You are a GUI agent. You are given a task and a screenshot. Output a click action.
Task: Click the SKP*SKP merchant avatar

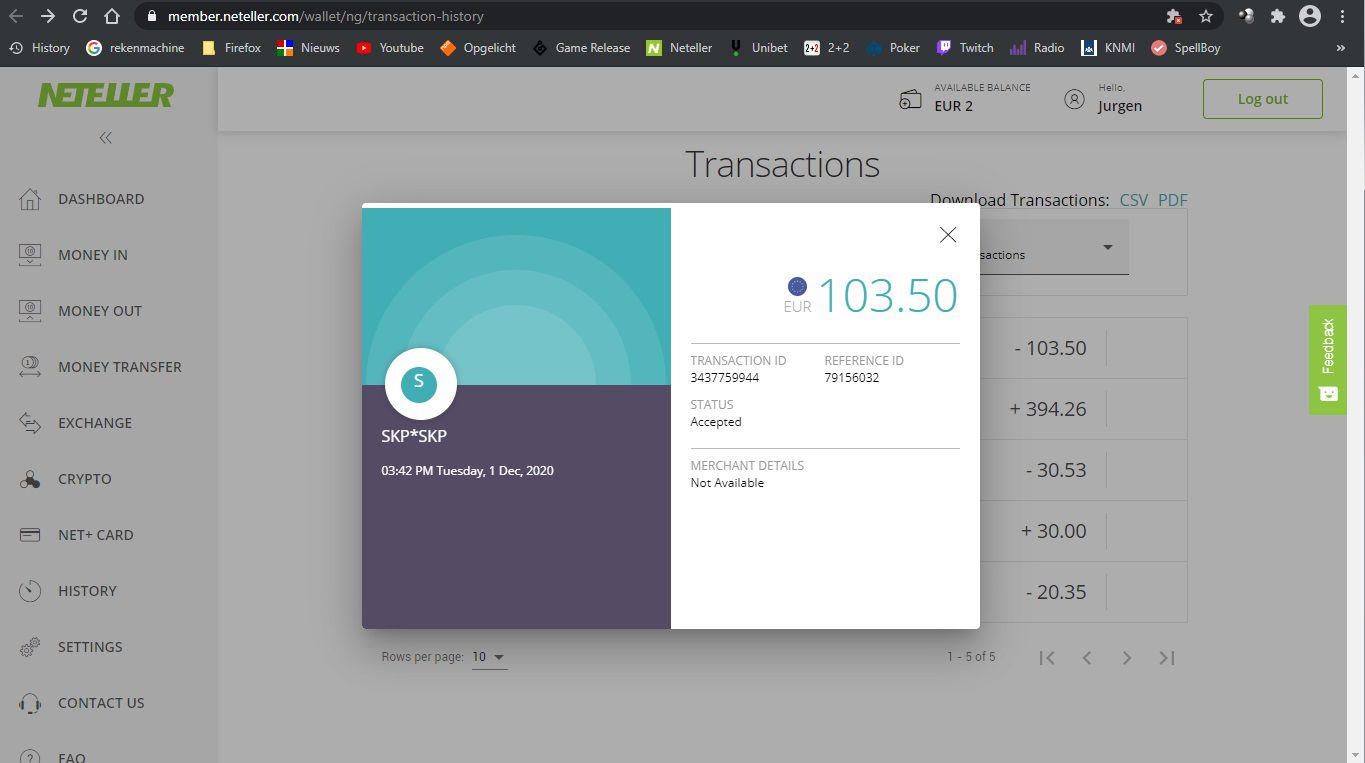[x=419, y=384]
